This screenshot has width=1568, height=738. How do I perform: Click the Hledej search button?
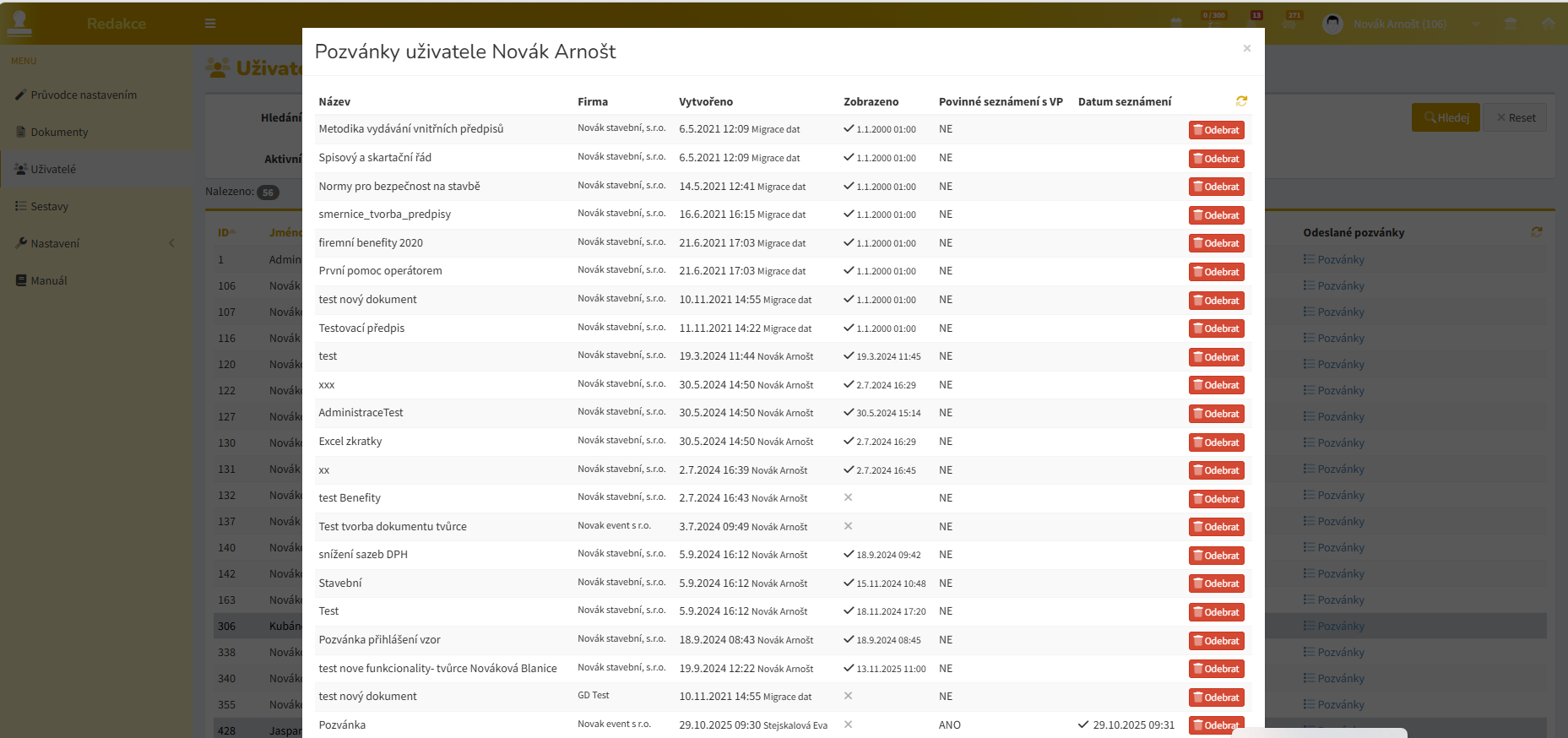pyautogui.click(x=1446, y=117)
